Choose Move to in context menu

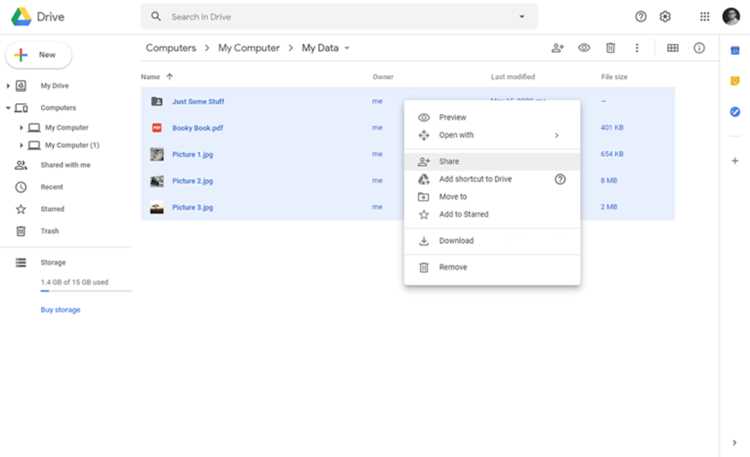(x=492, y=197)
